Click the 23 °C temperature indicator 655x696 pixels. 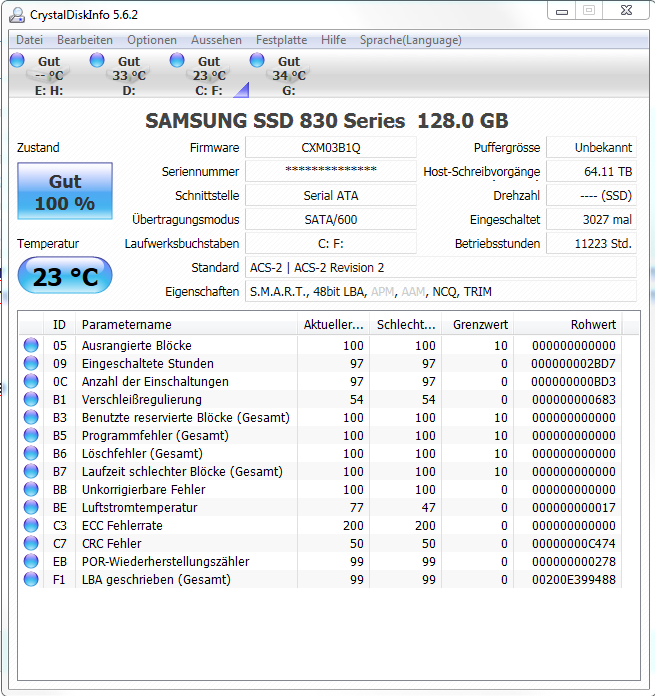(x=65, y=275)
